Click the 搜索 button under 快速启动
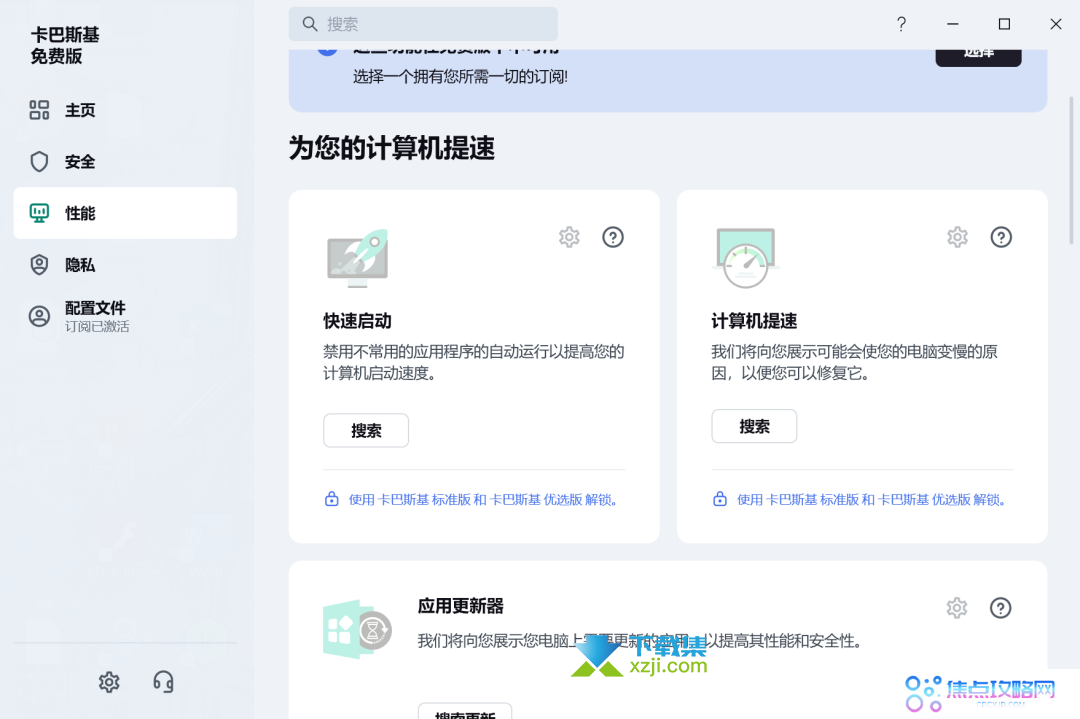The width and height of the screenshot is (1080, 719). (x=366, y=430)
